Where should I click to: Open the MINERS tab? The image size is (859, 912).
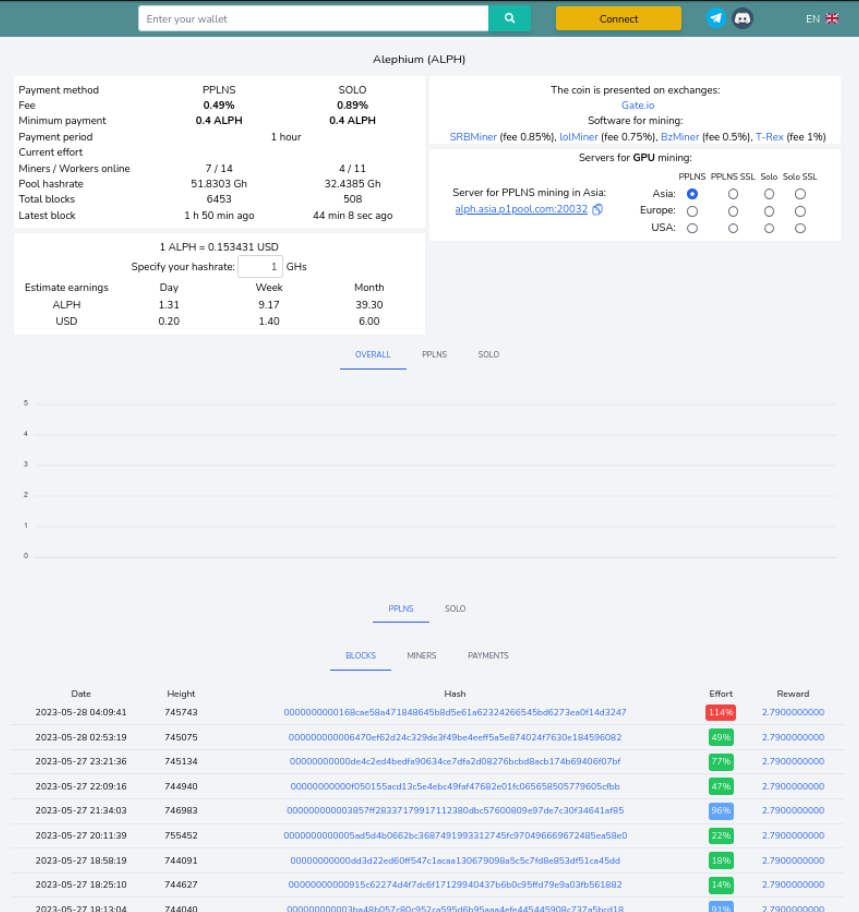(422, 656)
